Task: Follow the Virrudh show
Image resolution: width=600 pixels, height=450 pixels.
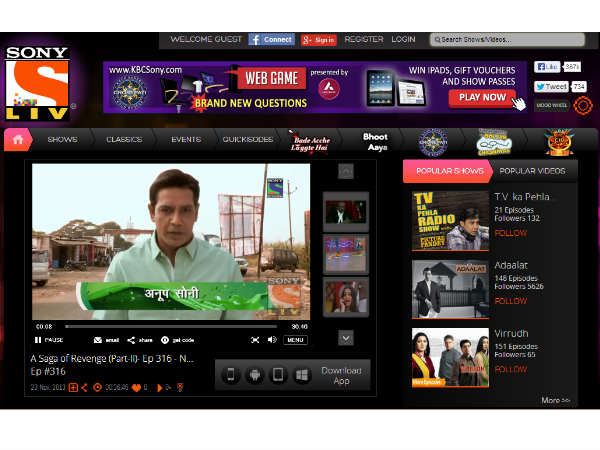Action: click(x=510, y=369)
